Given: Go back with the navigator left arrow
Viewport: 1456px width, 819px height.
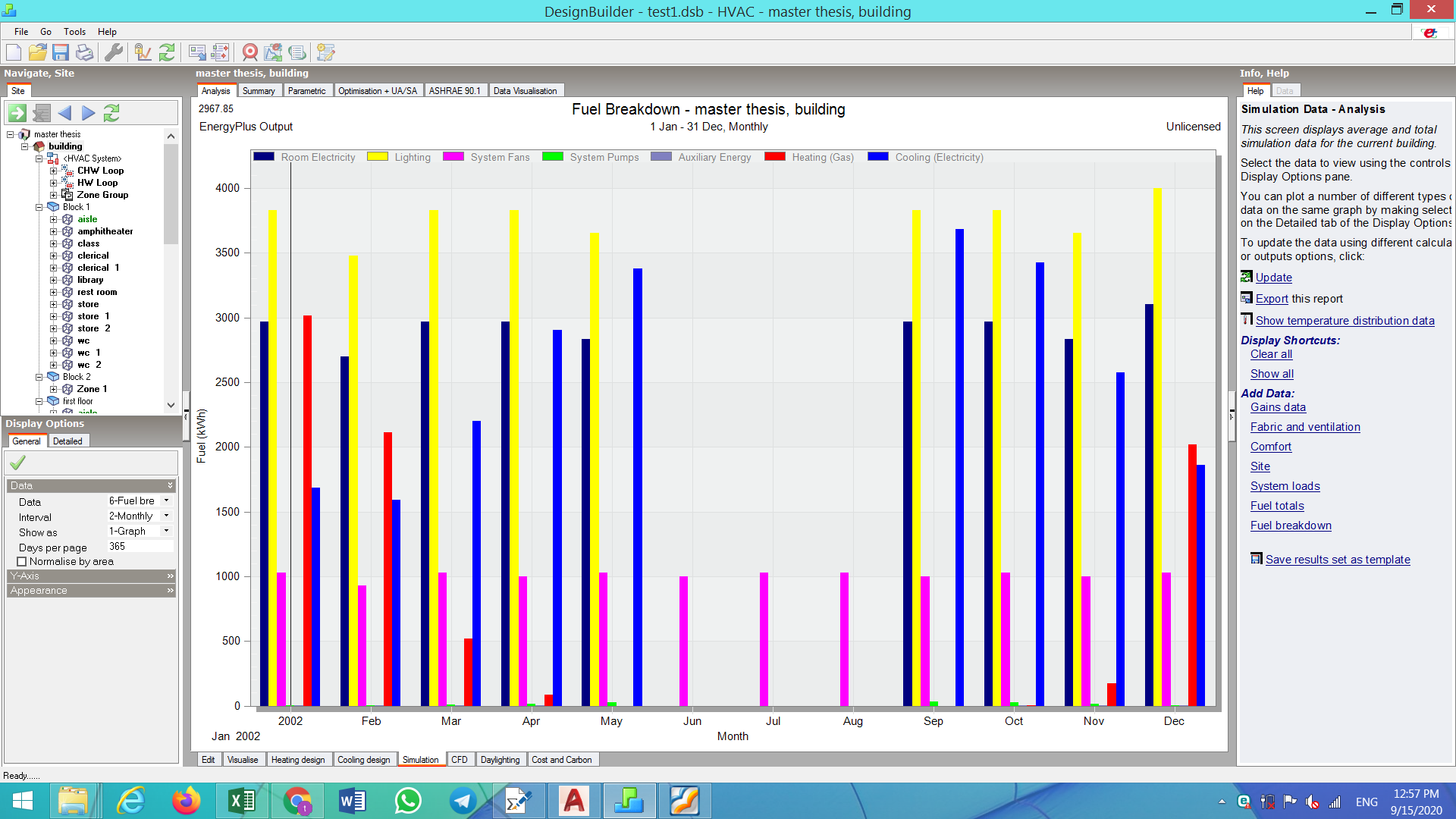Looking at the screenshot, I should [x=64, y=113].
